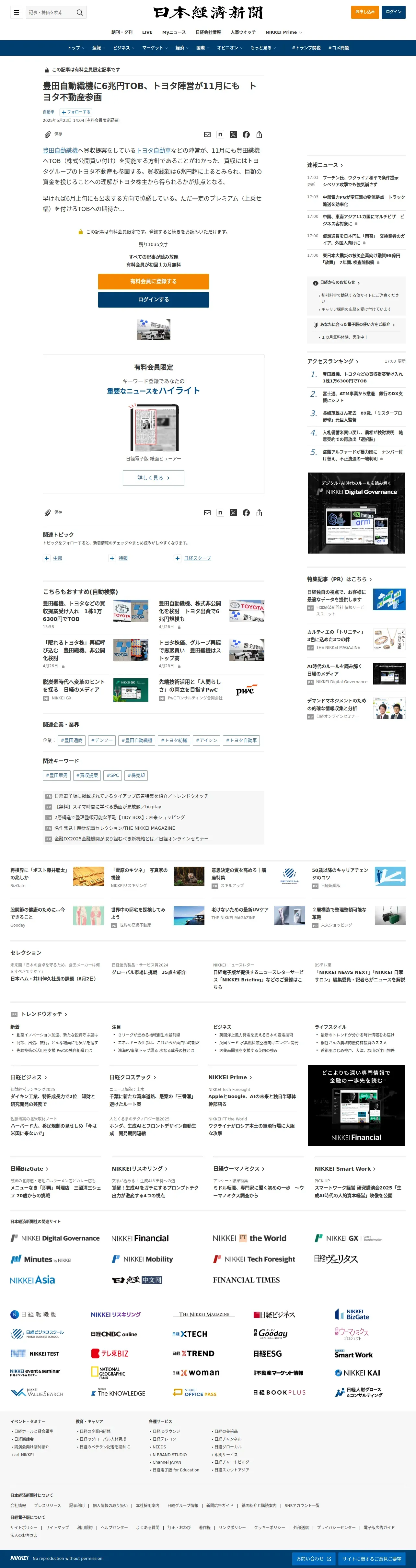This screenshot has height=1568, width=416.
Task: Click ログインする blue button
Action: [153, 299]
